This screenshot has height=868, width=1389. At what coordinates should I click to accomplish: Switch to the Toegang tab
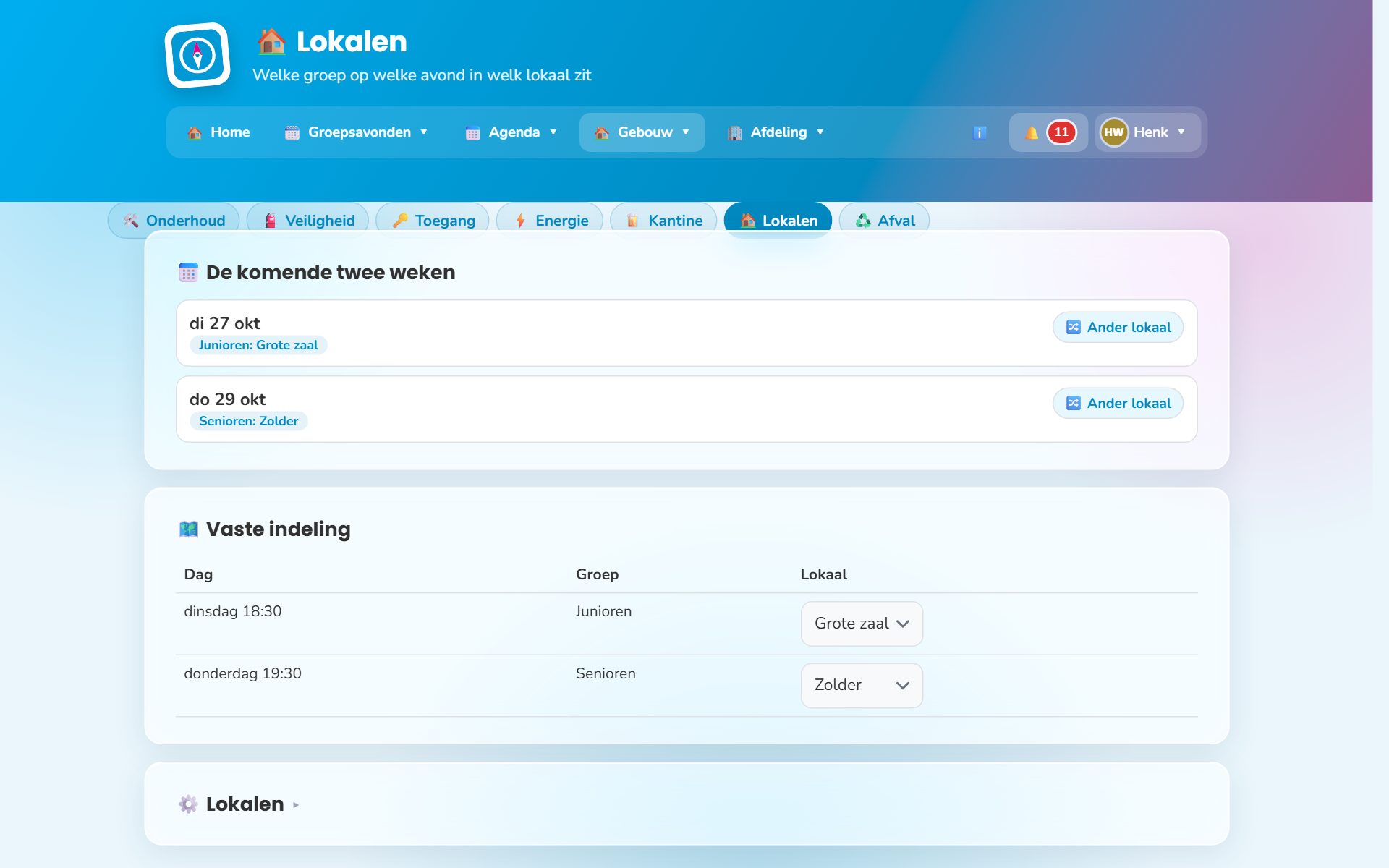(x=433, y=221)
